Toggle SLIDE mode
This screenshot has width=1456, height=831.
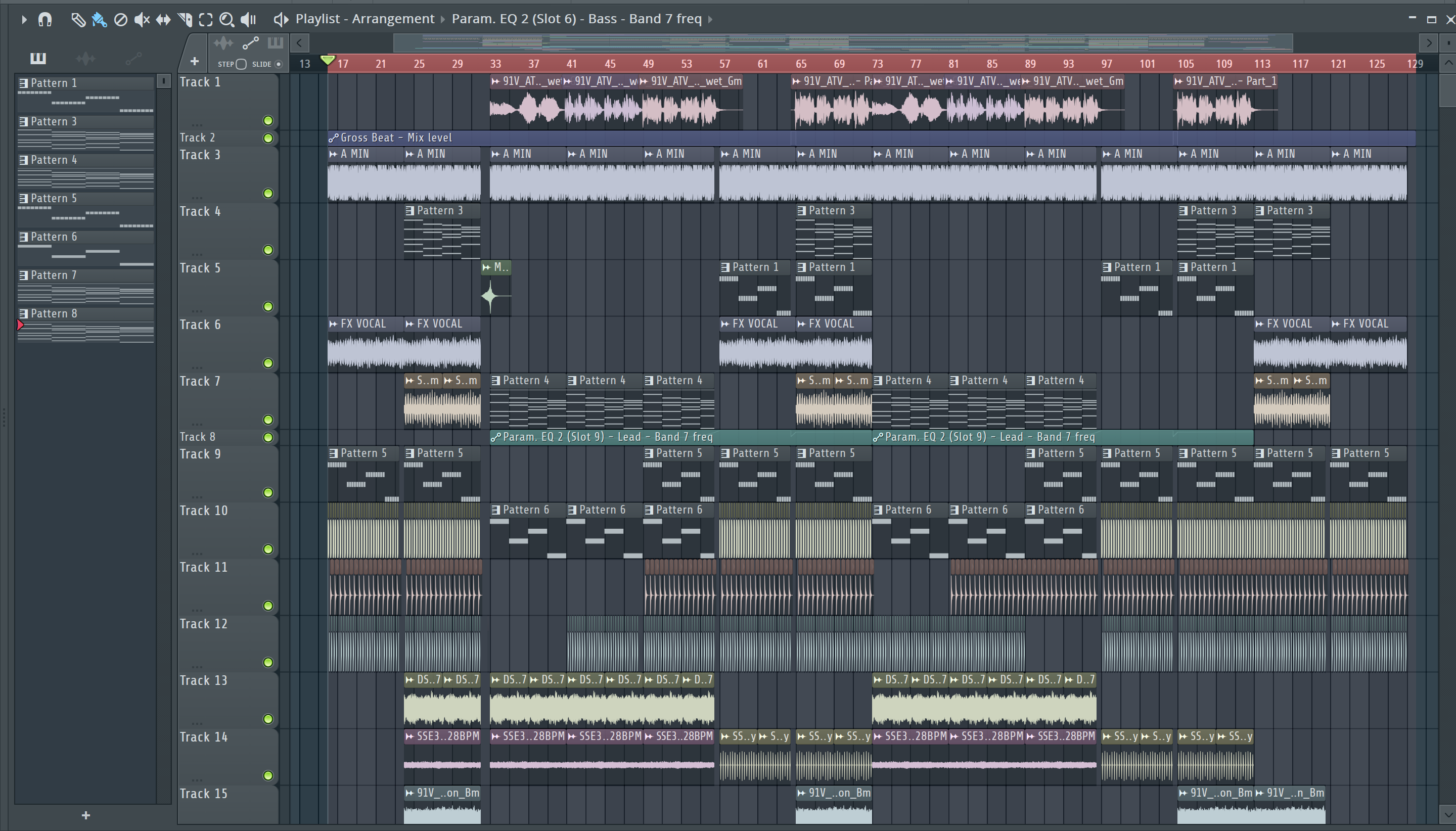(x=279, y=64)
